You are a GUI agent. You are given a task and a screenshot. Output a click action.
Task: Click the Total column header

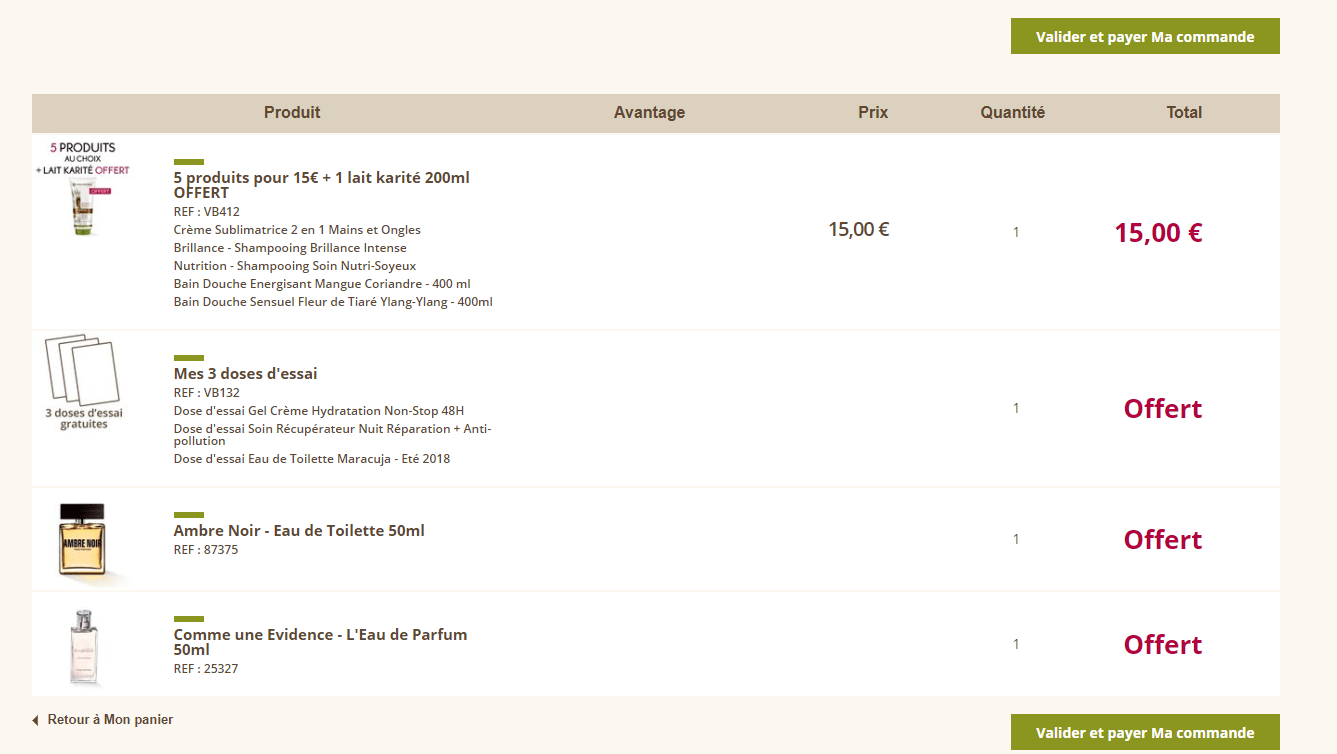1184,113
